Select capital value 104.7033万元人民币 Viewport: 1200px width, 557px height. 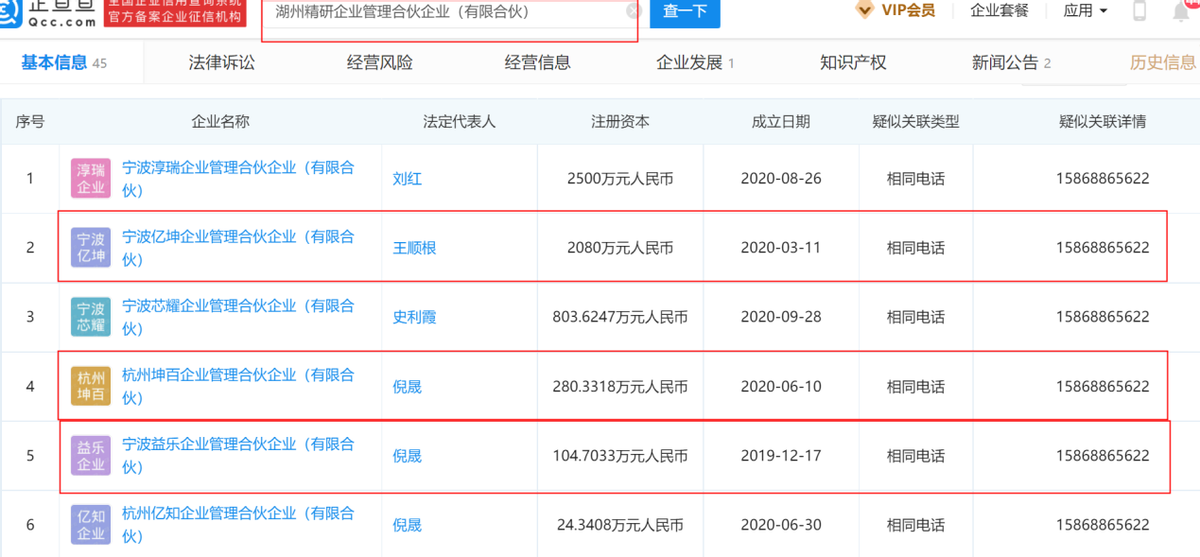[620, 456]
